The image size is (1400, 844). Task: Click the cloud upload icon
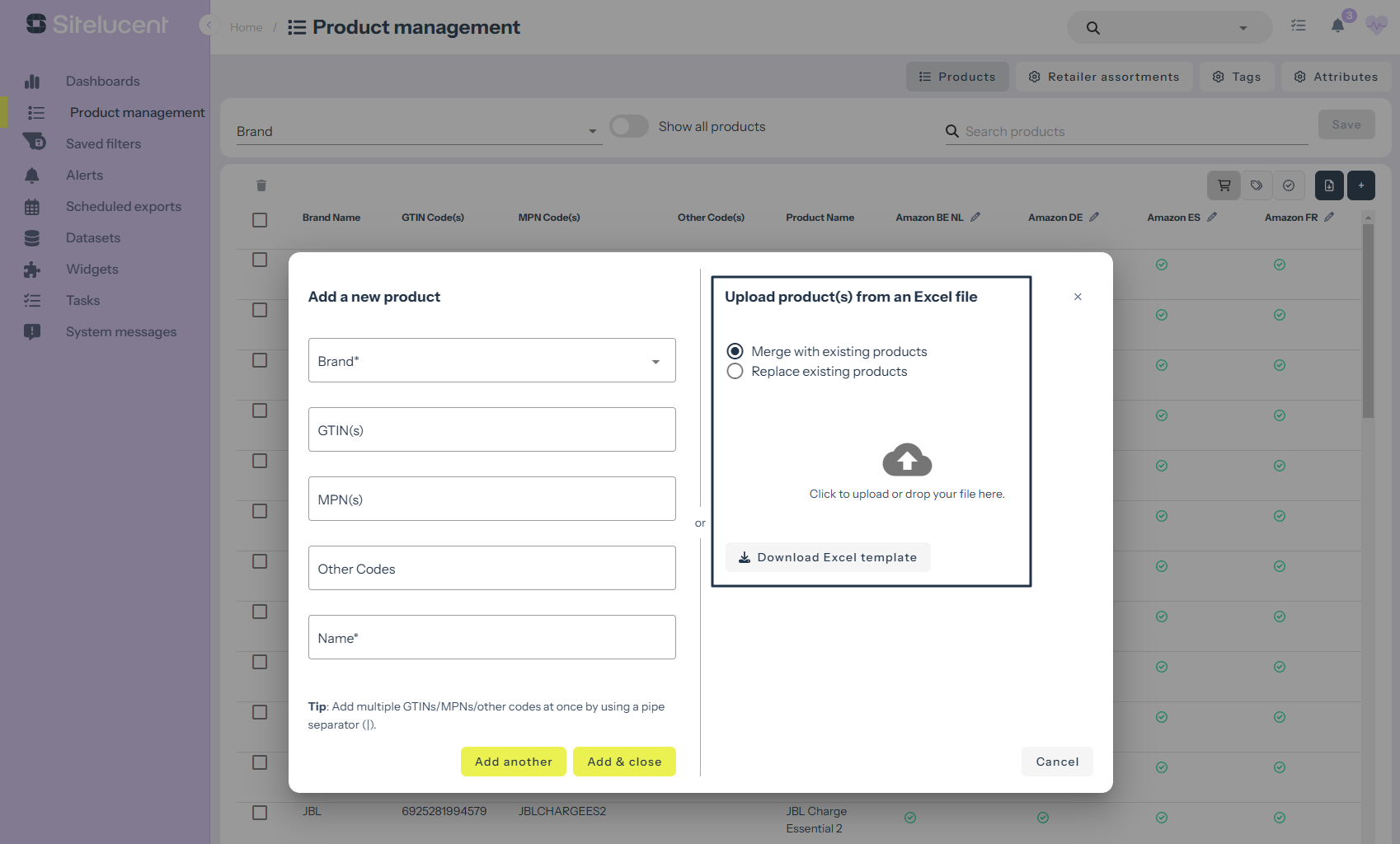tap(907, 460)
